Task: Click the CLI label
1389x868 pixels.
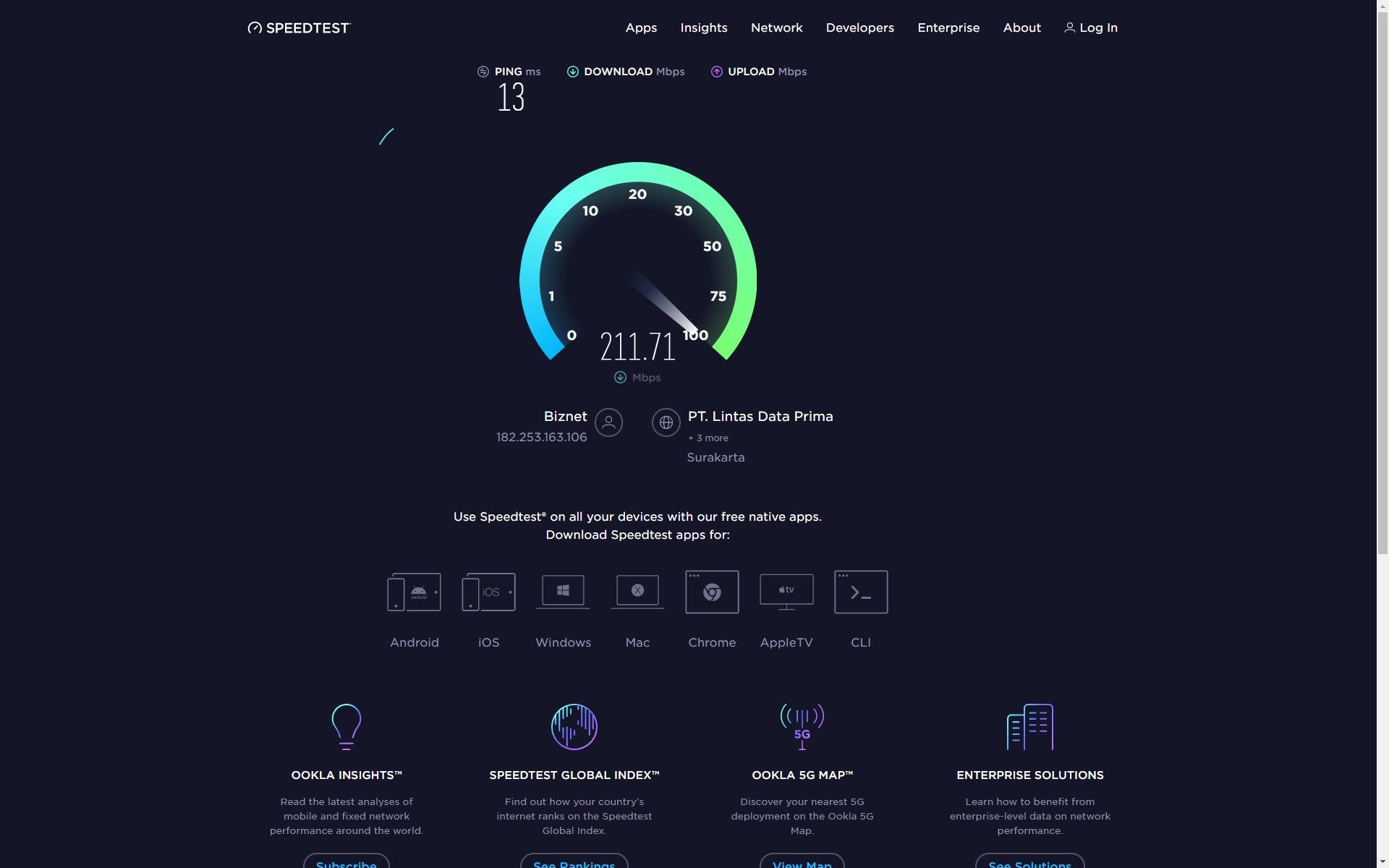Action: click(861, 642)
